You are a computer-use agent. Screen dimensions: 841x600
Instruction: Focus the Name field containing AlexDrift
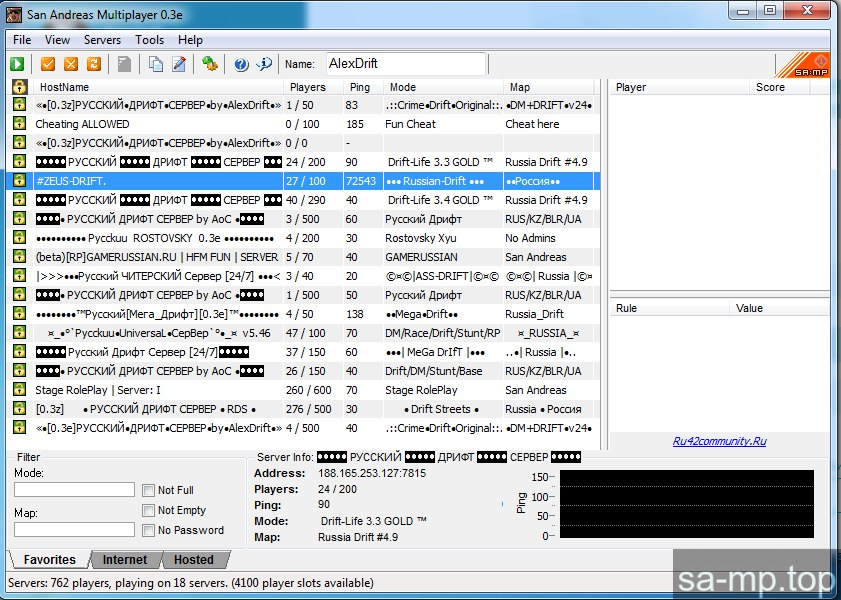(406, 64)
